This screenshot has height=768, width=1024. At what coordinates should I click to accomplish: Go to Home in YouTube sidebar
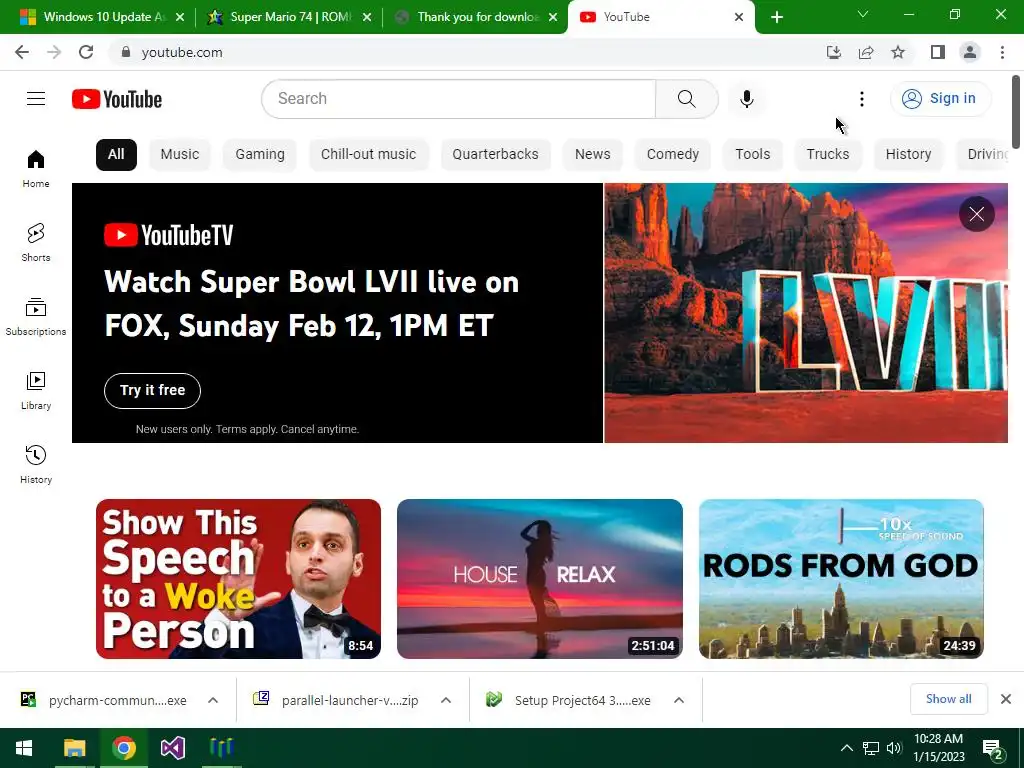[36, 168]
